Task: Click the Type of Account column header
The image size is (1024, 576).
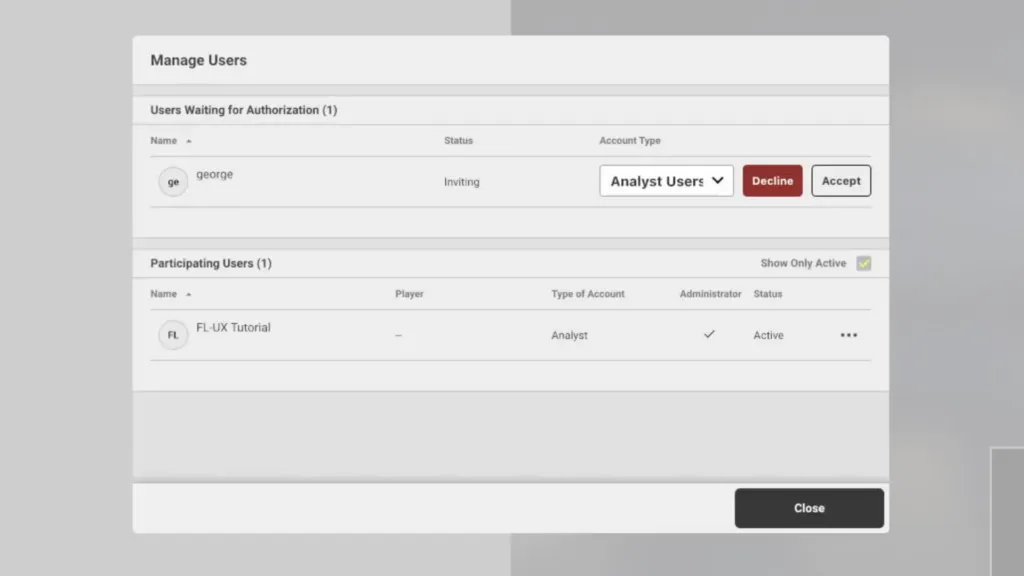Action: point(588,294)
